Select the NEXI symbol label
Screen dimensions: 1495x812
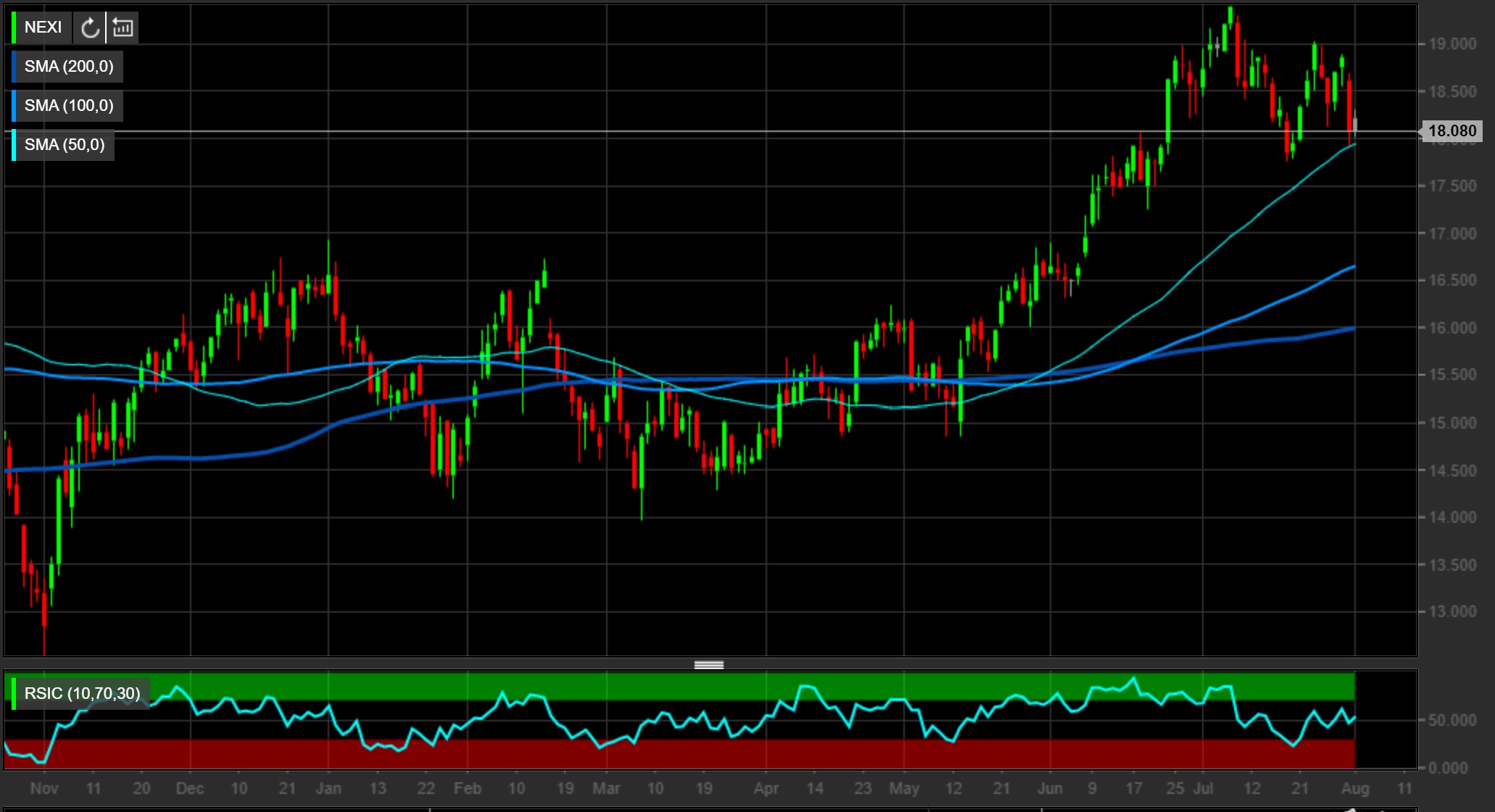pos(43,28)
